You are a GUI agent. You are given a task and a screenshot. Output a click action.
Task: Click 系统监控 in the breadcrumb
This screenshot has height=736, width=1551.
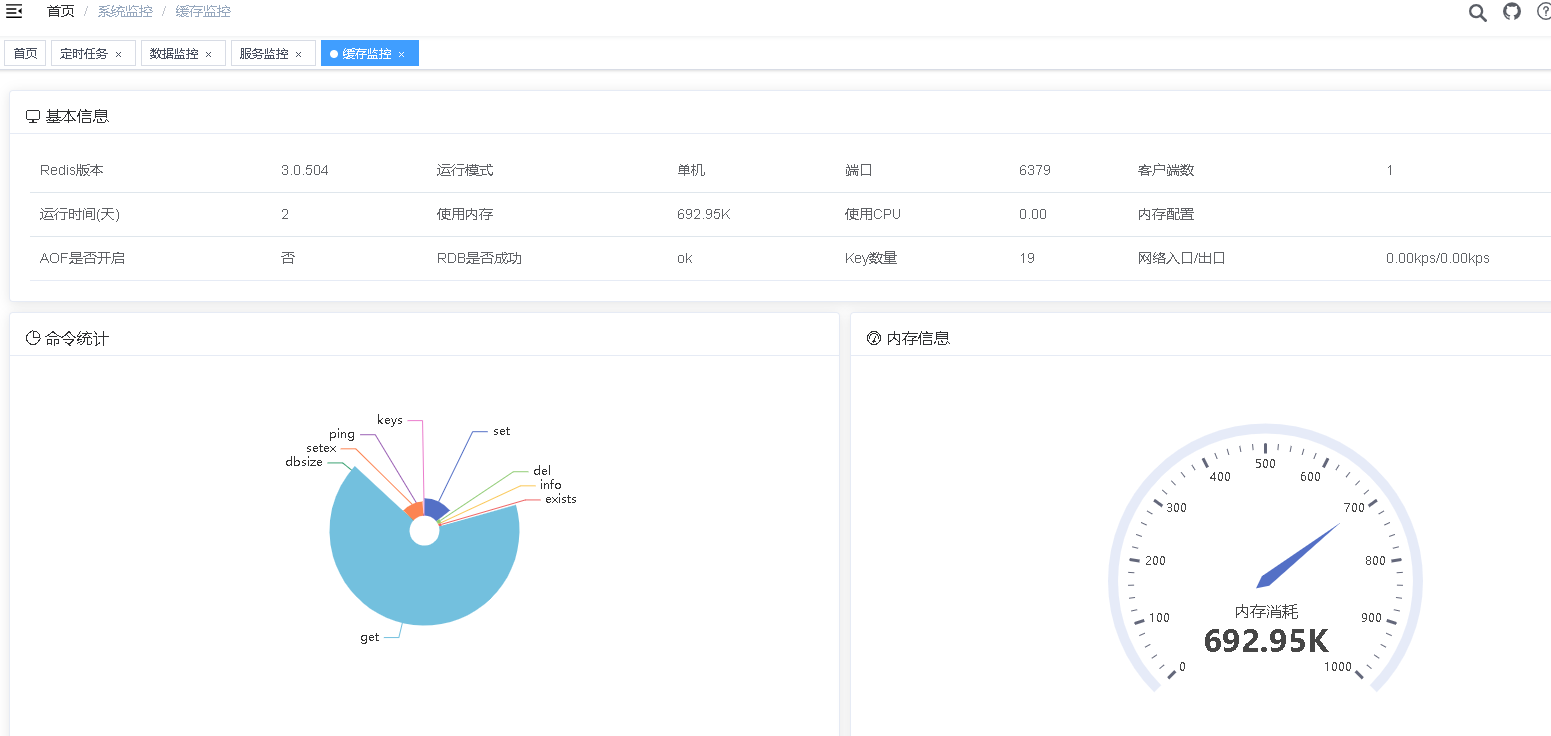[x=125, y=12]
